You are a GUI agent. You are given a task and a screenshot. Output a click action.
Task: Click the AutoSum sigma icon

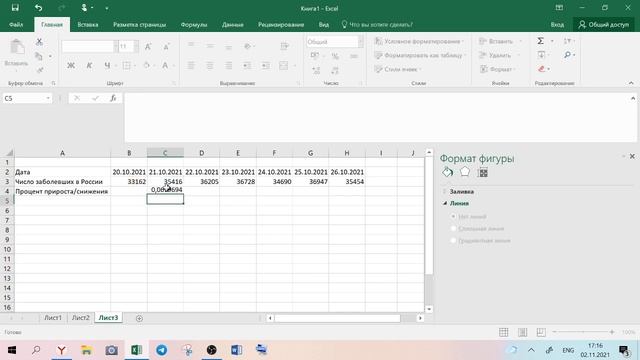540,41
